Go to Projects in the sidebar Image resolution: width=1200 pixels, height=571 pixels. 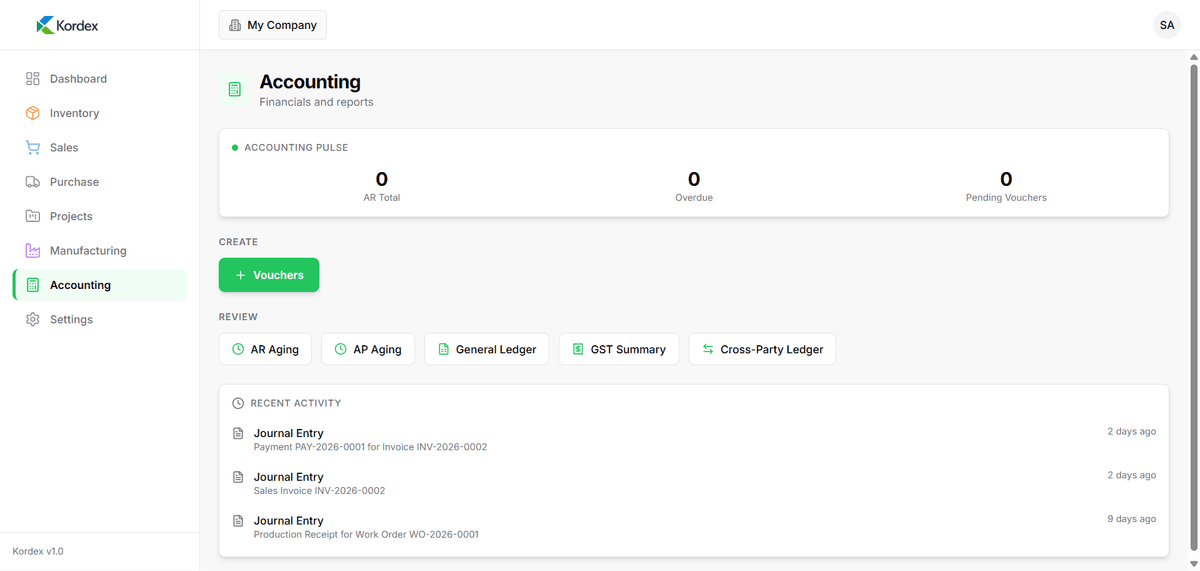[x=70, y=216]
